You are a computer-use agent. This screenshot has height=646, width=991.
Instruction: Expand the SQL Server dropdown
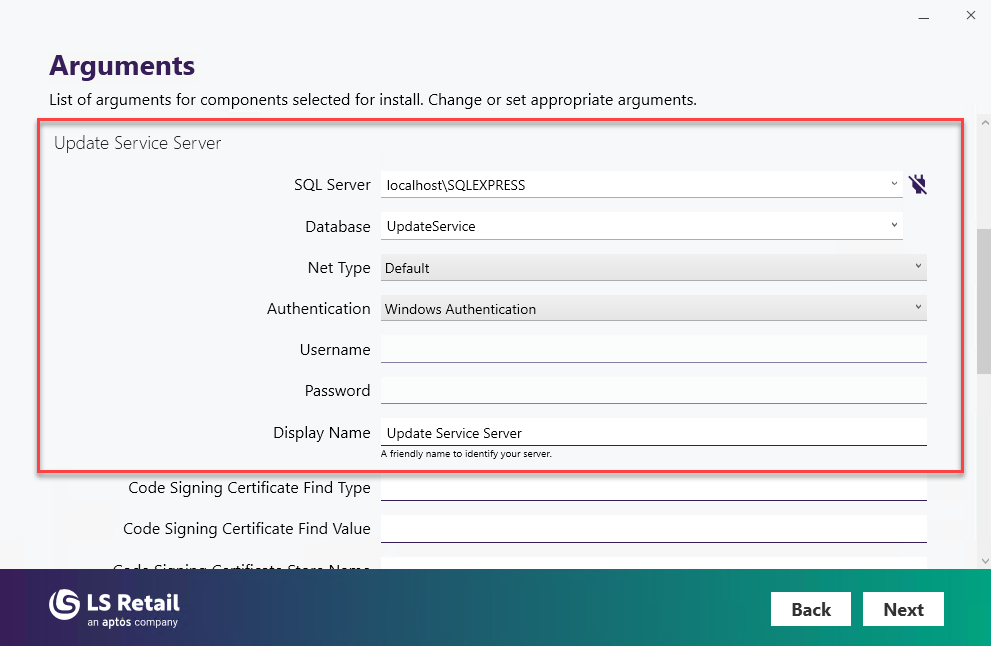pyautogui.click(x=894, y=184)
